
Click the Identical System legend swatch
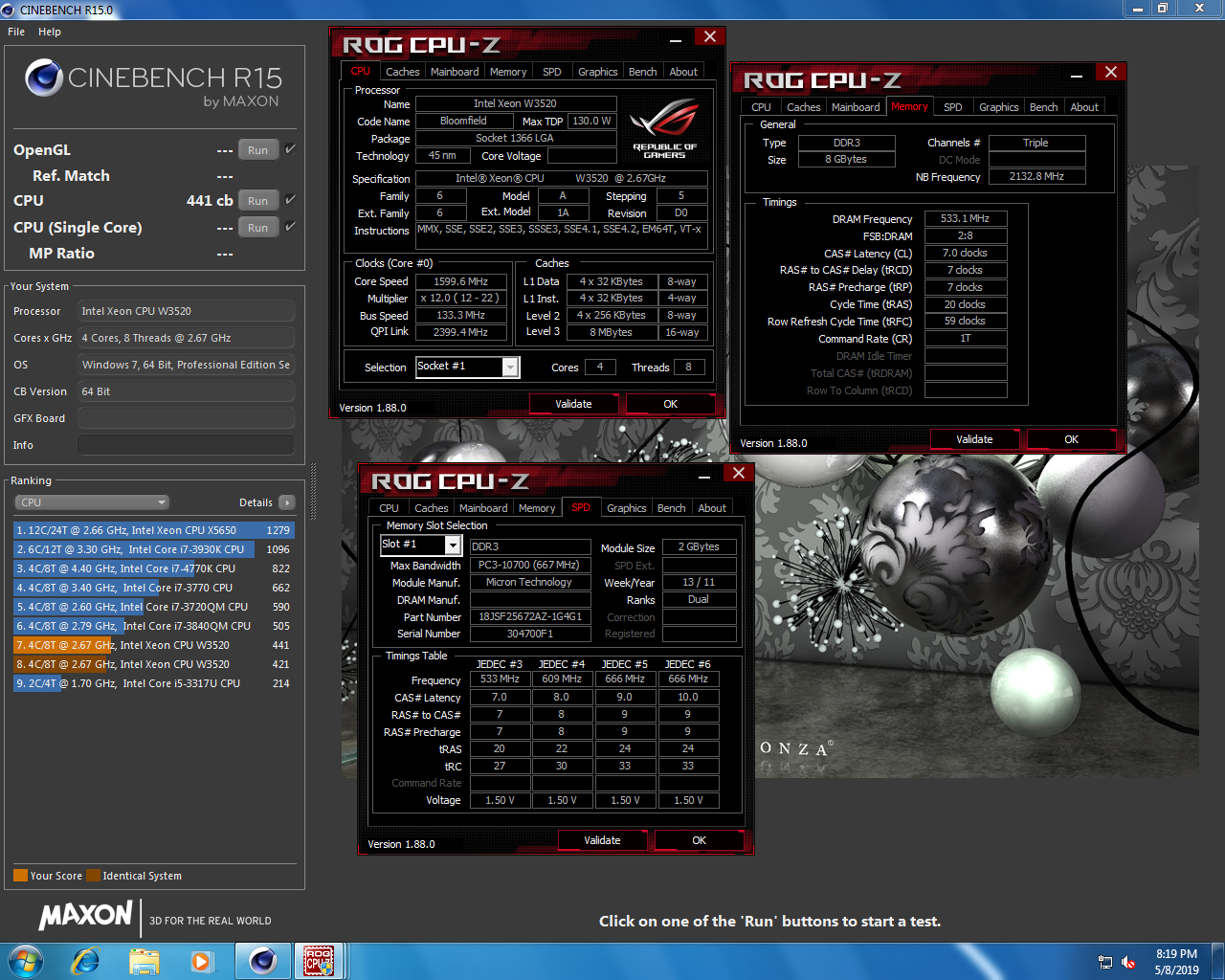[93, 876]
